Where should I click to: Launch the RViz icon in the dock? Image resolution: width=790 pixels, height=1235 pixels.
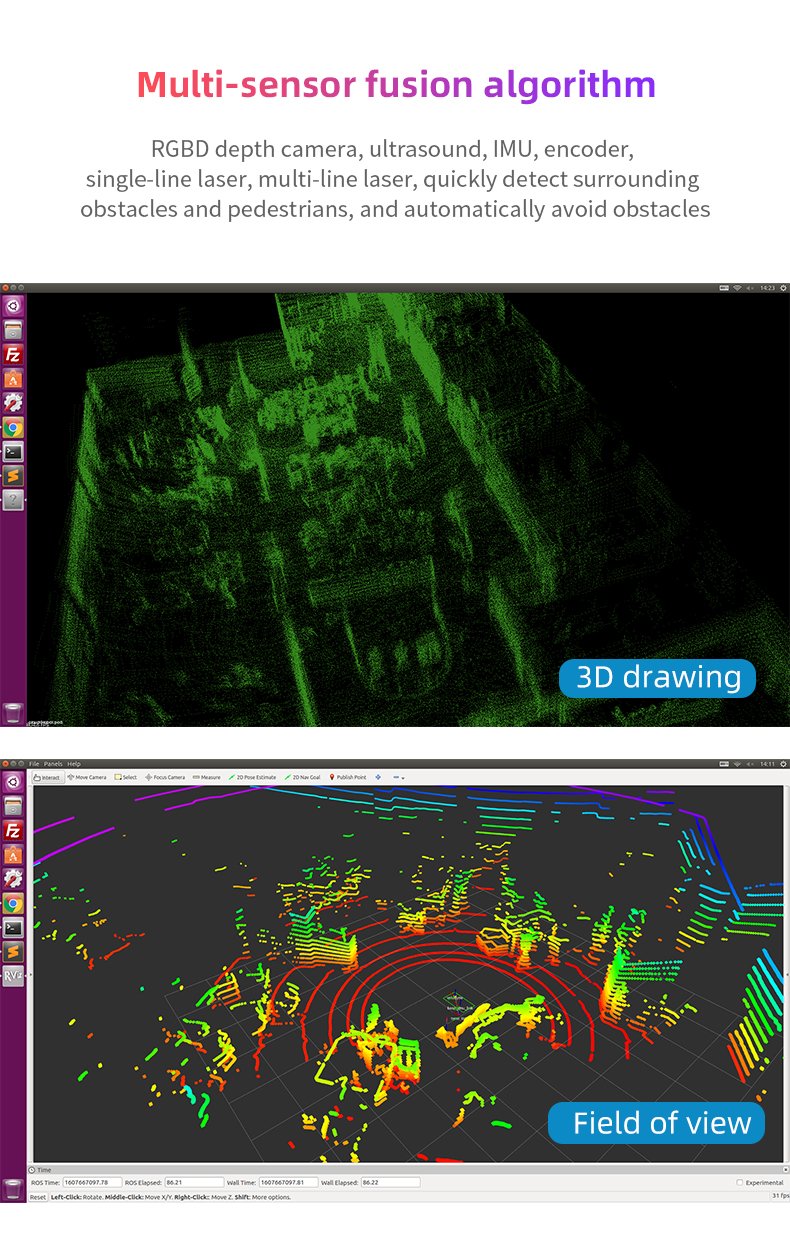pyautogui.click(x=13, y=976)
